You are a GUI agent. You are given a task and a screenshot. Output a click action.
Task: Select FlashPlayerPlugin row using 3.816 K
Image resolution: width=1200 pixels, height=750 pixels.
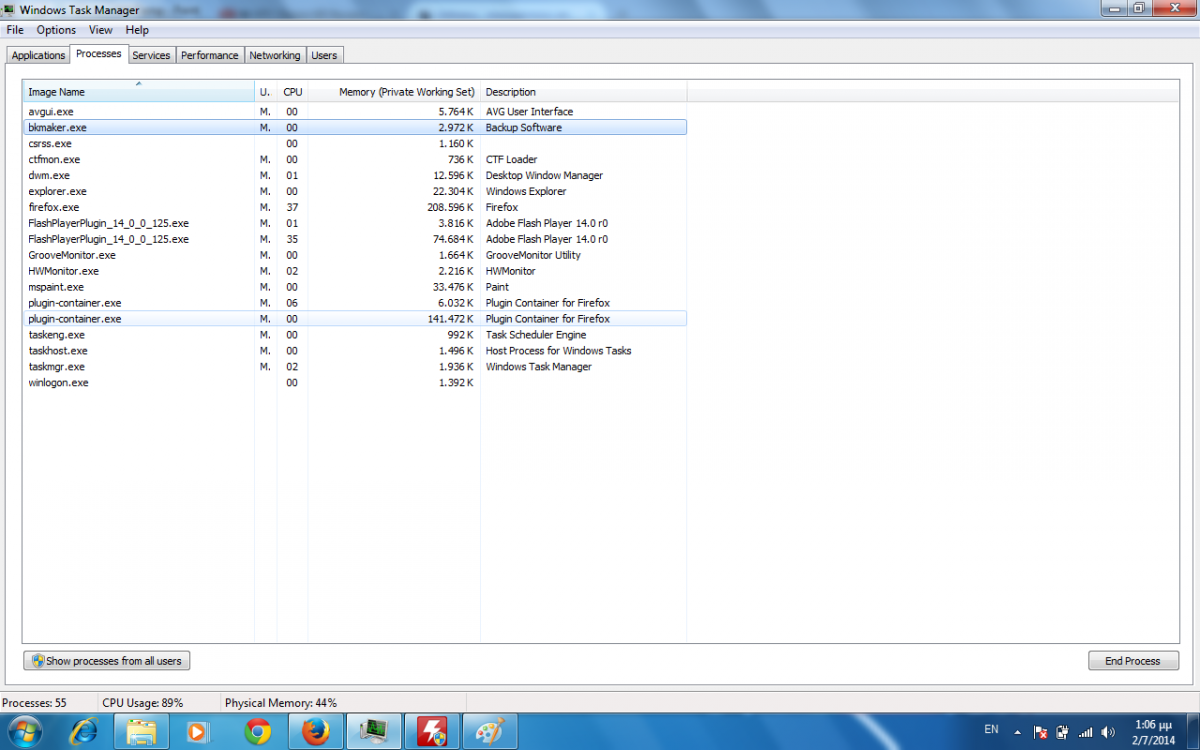355,223
